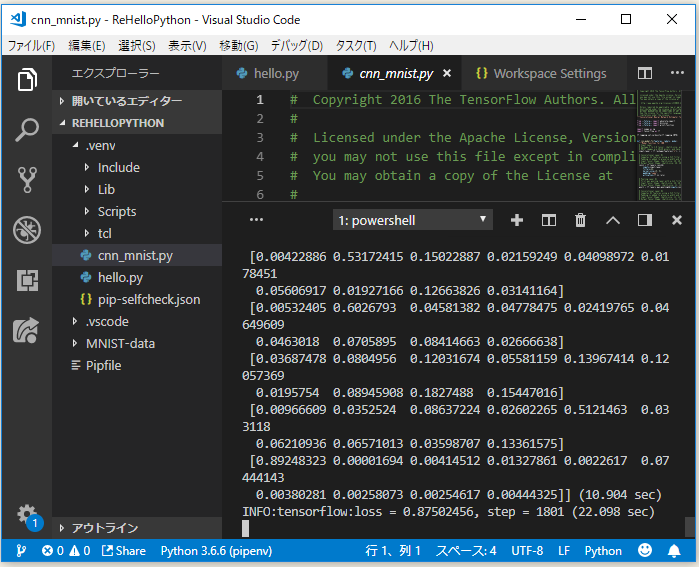699x567 pixels.
Task: Open the terminal panel ellipsis menu
Action: click(x=256, y=220)
